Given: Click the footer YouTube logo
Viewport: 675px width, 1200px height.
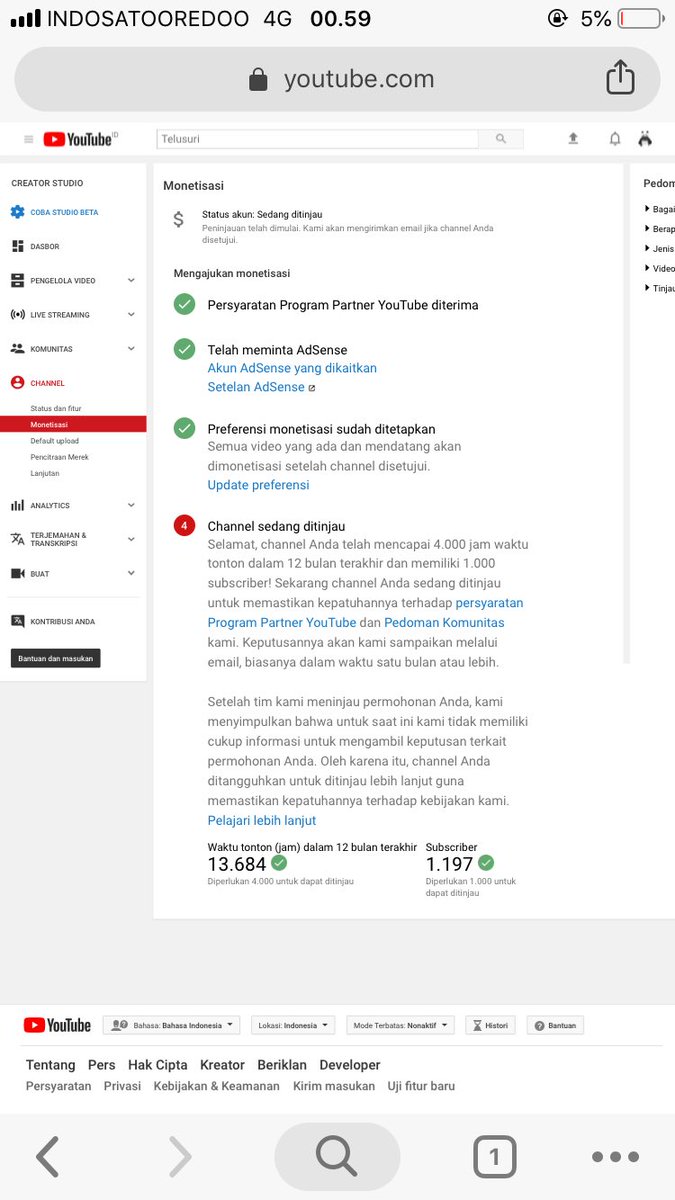Looking at the screenshot, I should (x=57, y=1025).
